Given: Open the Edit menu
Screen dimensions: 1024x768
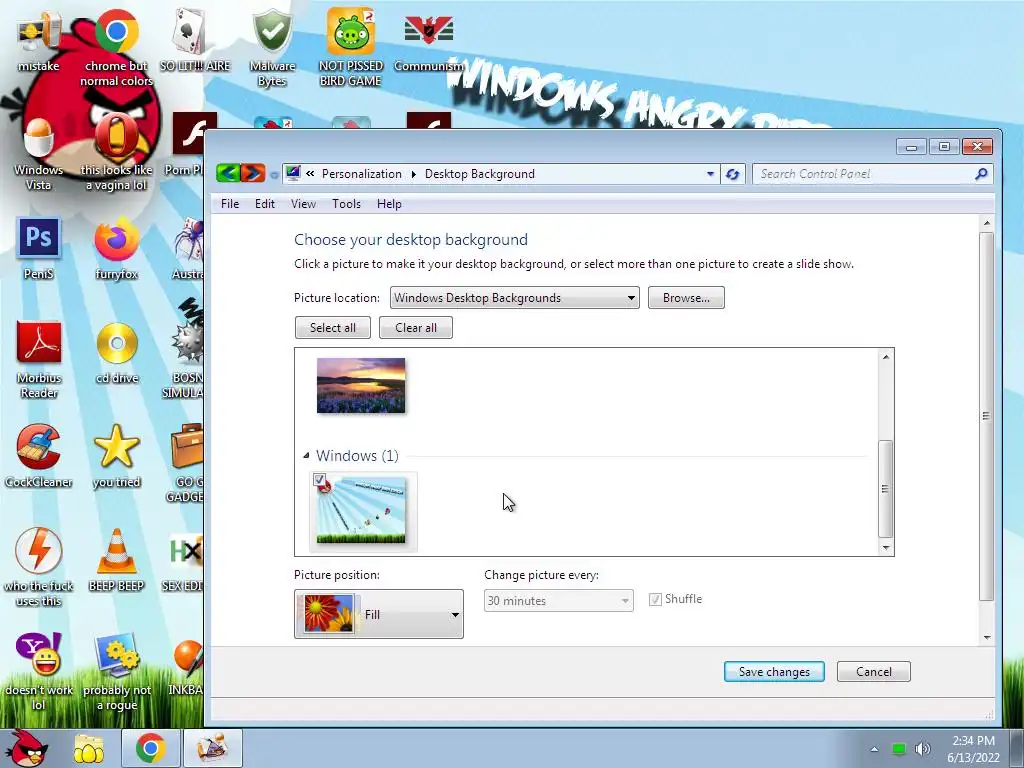Looking at the screenshot, I should 264,204.
